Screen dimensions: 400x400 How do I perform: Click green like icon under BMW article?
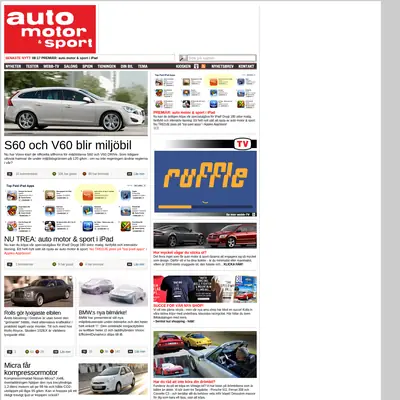pos(102,352)
